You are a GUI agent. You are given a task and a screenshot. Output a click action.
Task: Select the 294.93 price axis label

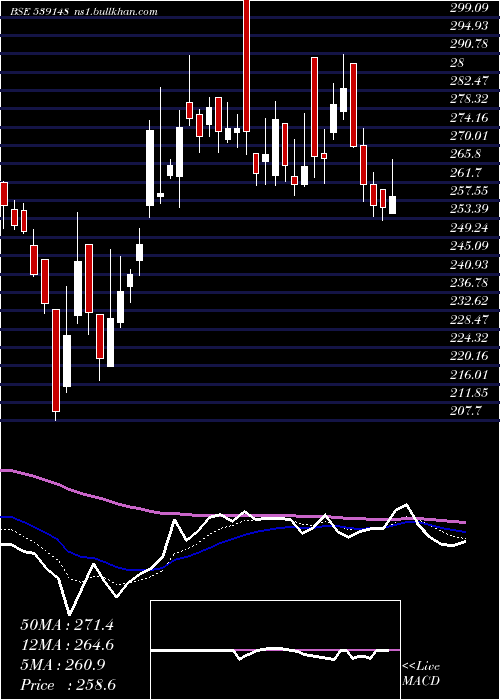coord(469,26)
